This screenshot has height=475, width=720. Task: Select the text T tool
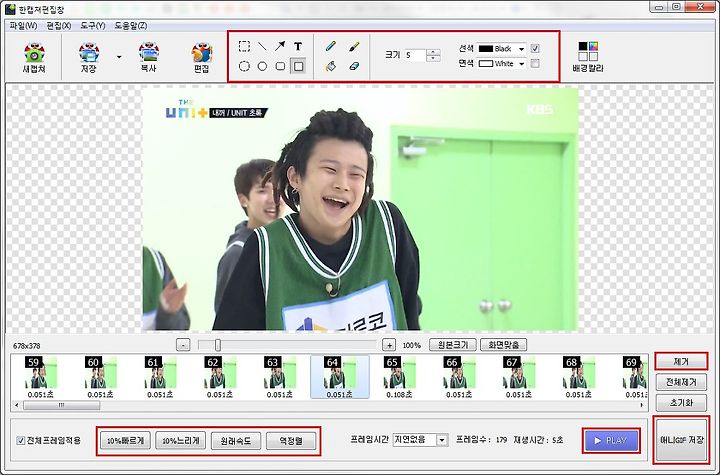298,46
